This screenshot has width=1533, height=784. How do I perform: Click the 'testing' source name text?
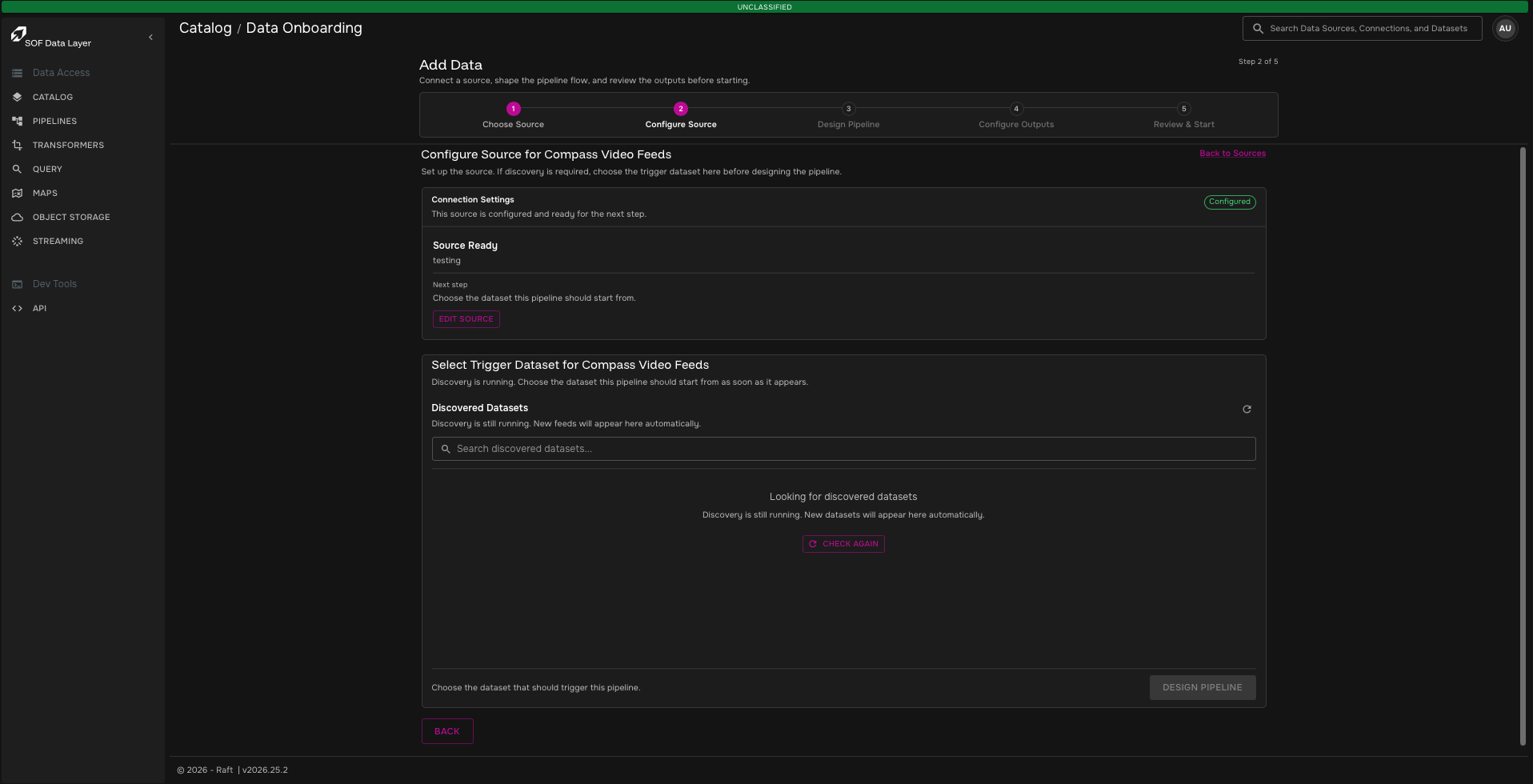446,261
